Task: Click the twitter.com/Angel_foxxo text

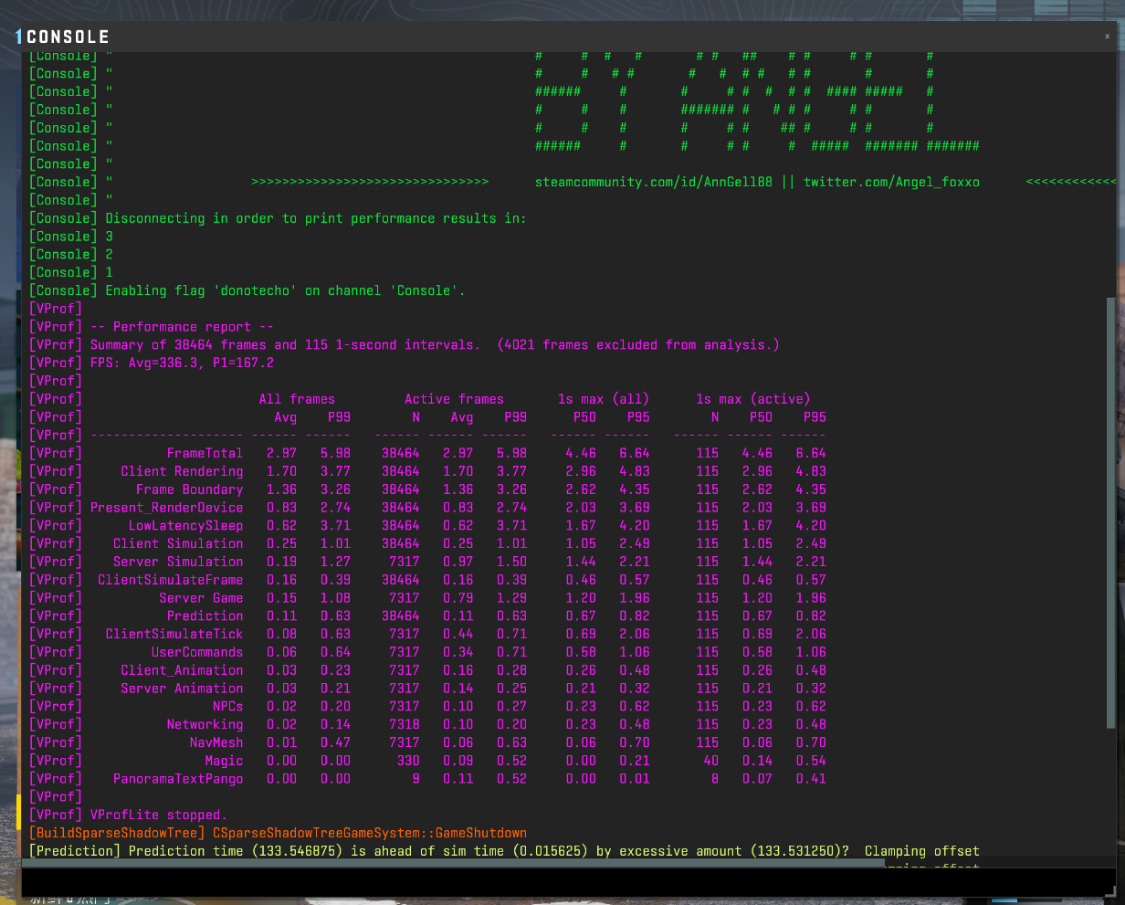Action: click(891, 182)
